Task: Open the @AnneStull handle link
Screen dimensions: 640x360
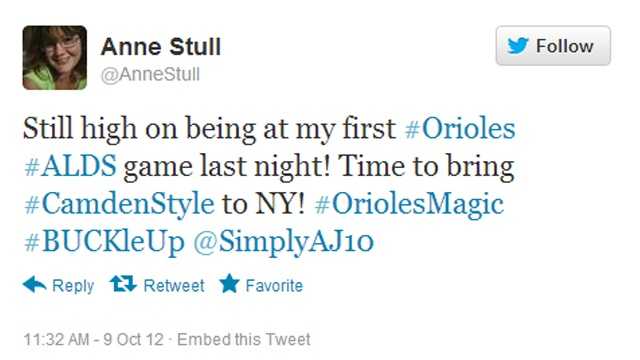Action: pyautogui.click(x=150, y=75)
